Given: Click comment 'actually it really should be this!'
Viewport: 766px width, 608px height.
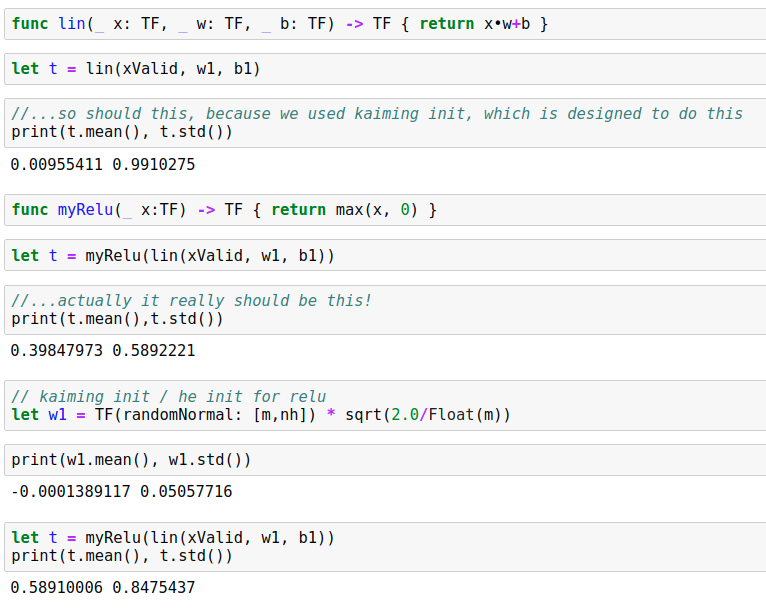Looking at the screenshot, I should [x=191, y=301].
